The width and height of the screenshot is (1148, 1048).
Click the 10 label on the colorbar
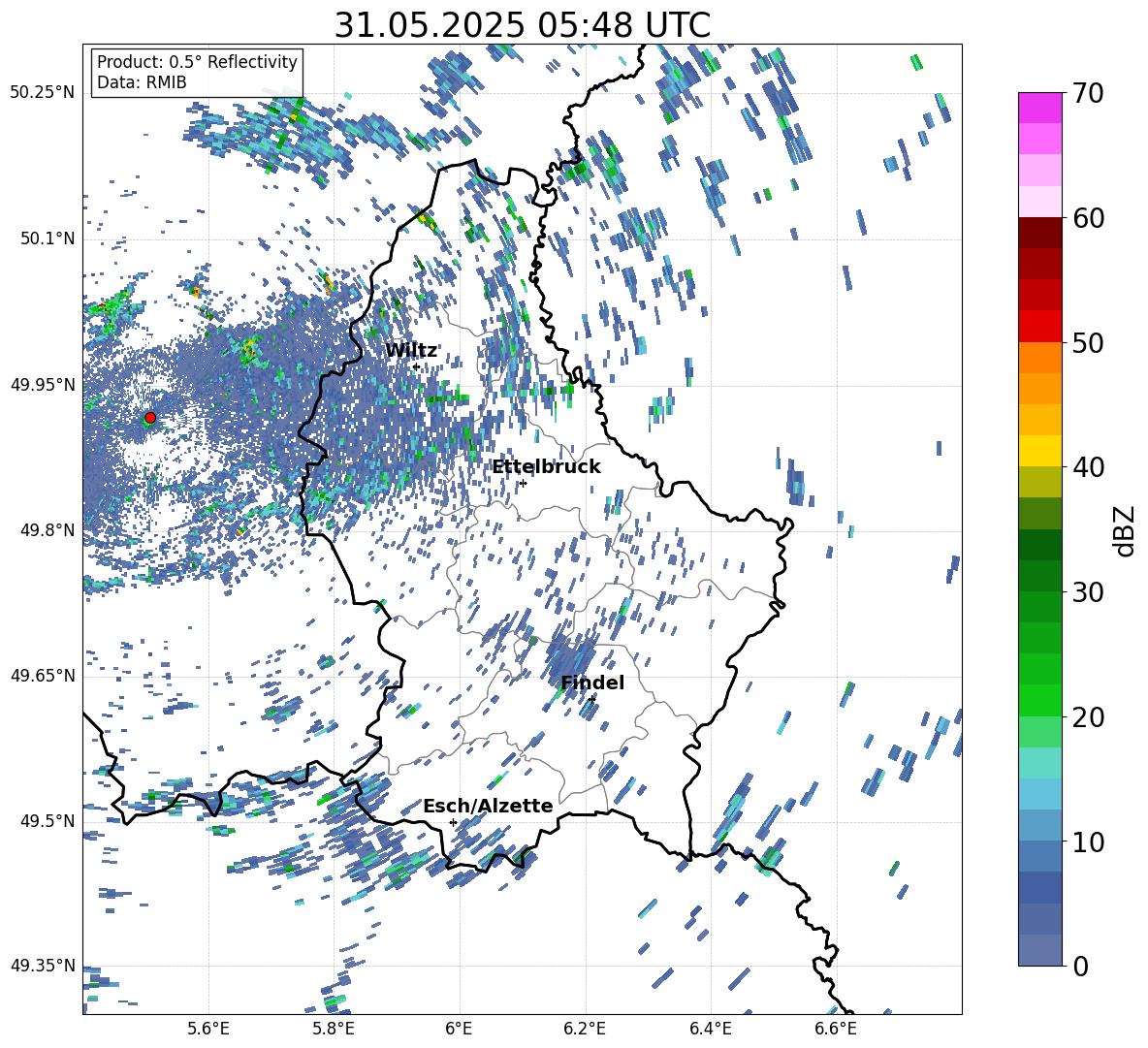click(1087, 842)
